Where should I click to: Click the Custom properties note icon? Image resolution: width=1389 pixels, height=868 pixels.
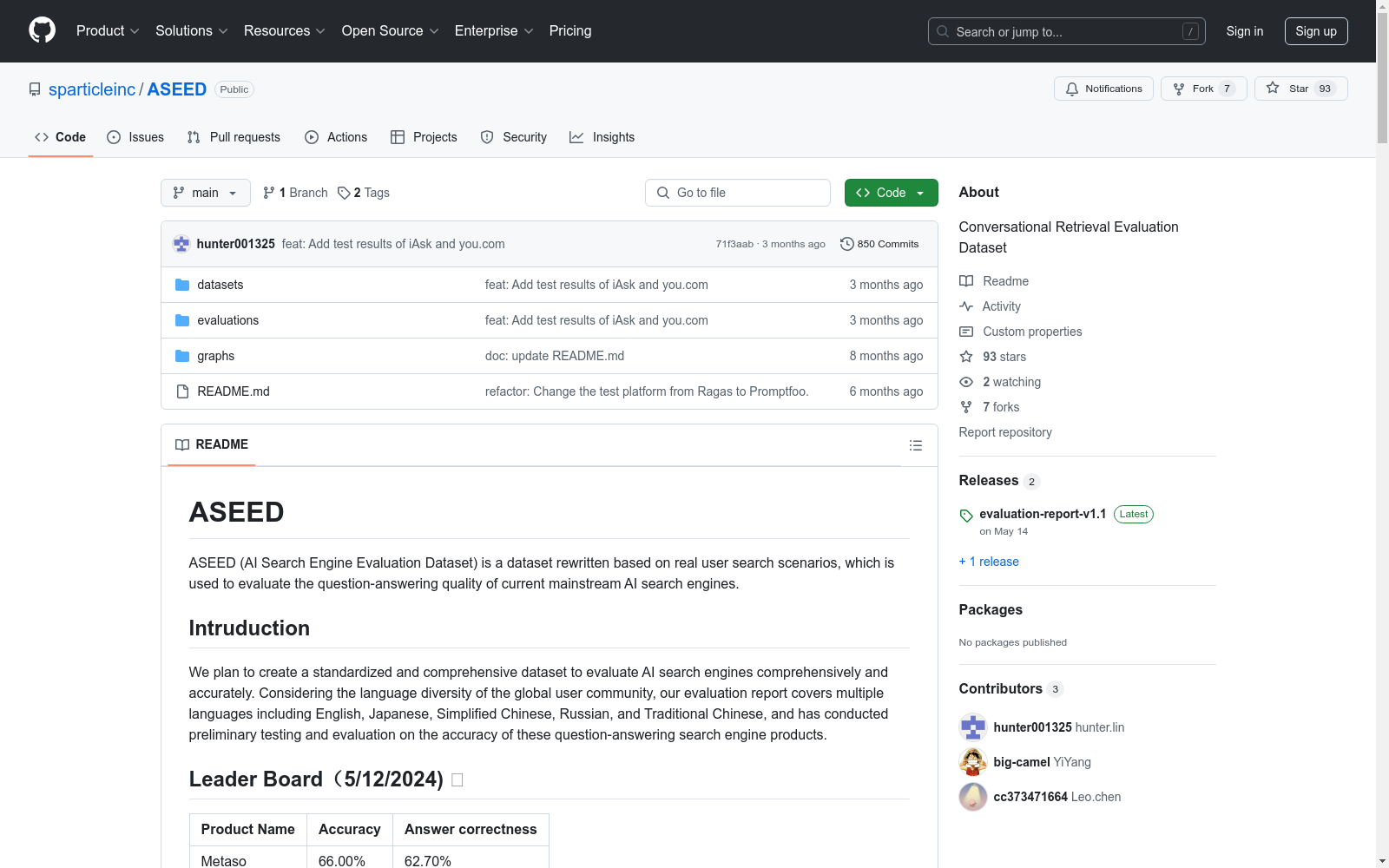[x=966, y=332]
